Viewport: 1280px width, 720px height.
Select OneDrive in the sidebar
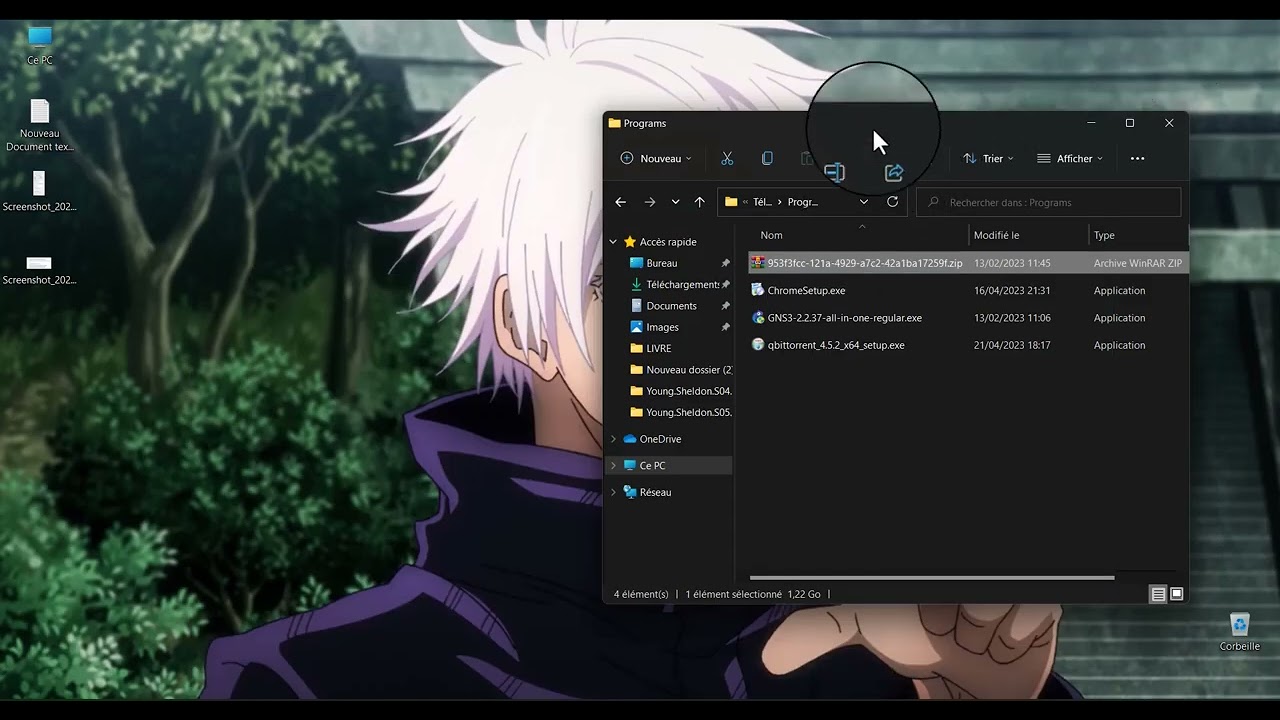(x=660, y=439)
